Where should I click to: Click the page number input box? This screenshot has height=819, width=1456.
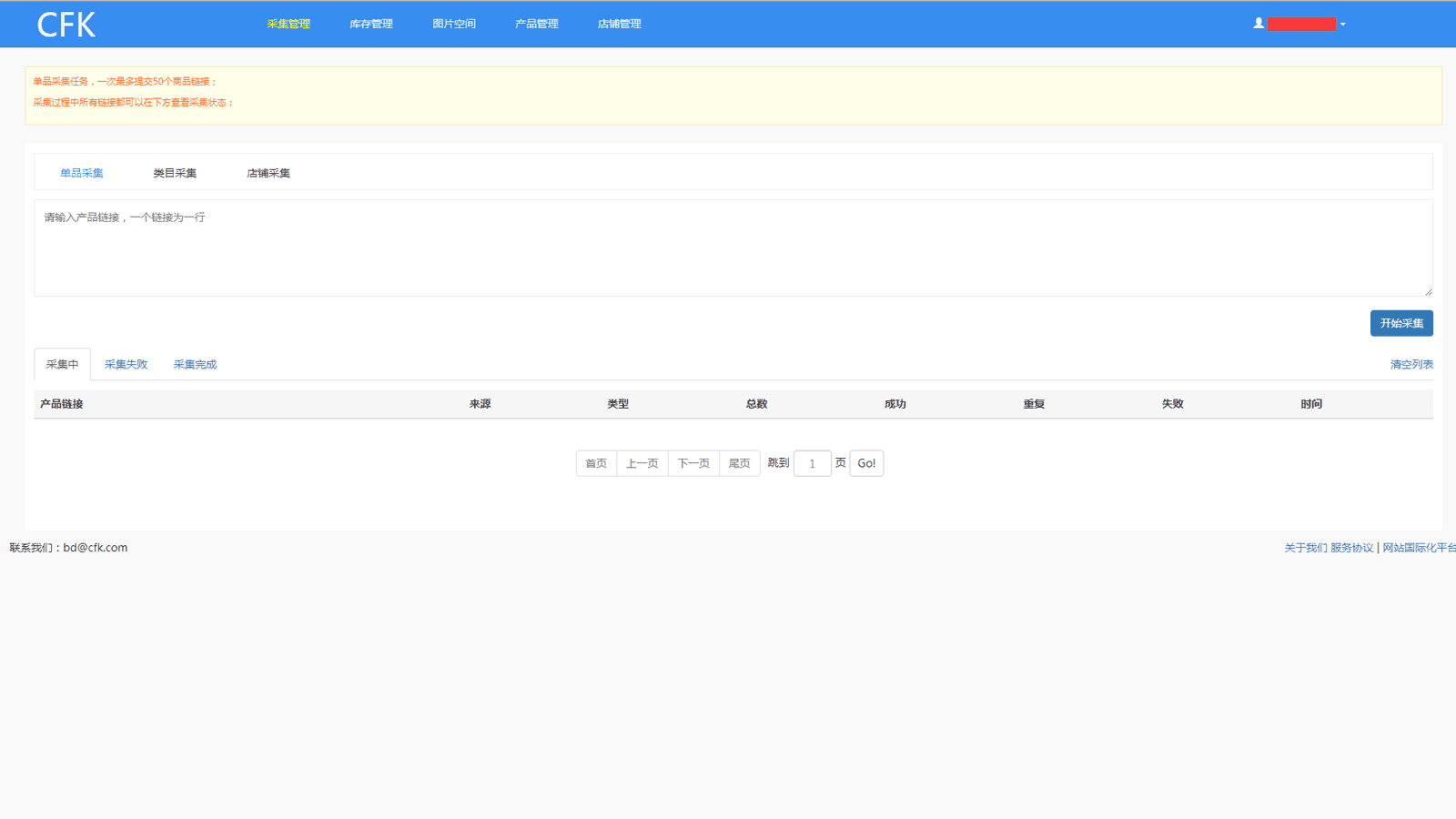tap(812, 463)
